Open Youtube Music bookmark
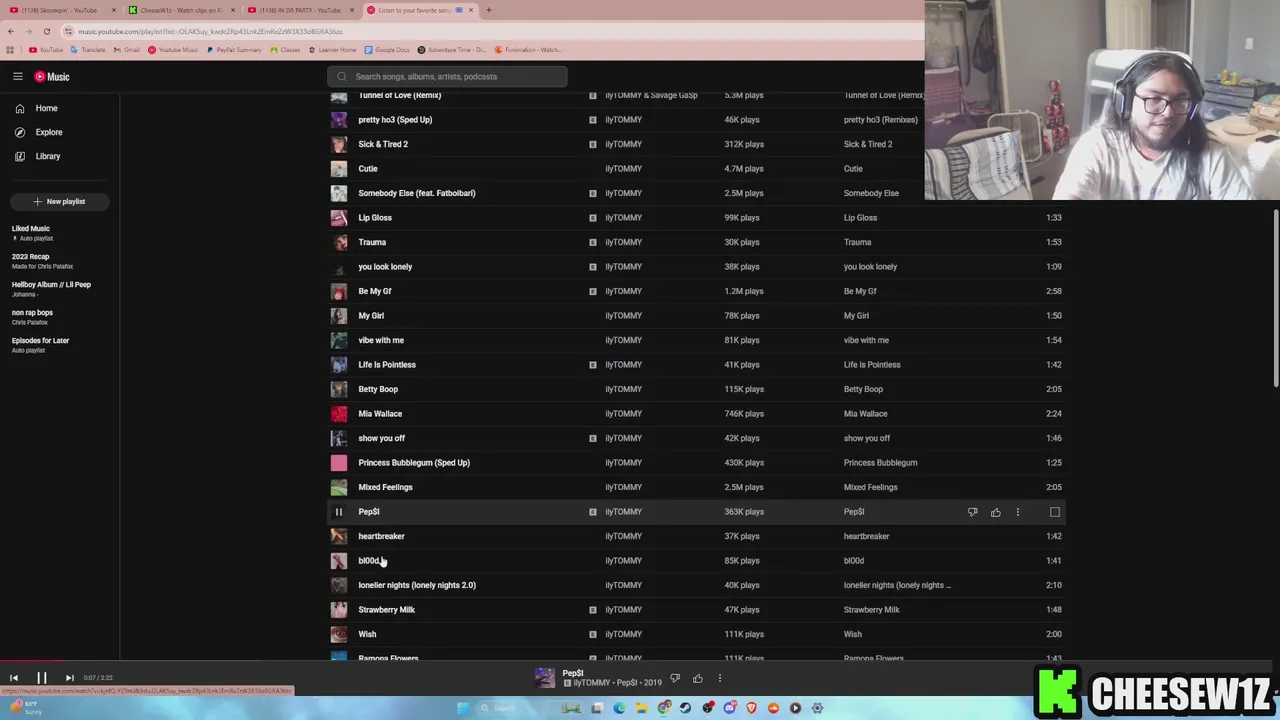 pos(172,50)
